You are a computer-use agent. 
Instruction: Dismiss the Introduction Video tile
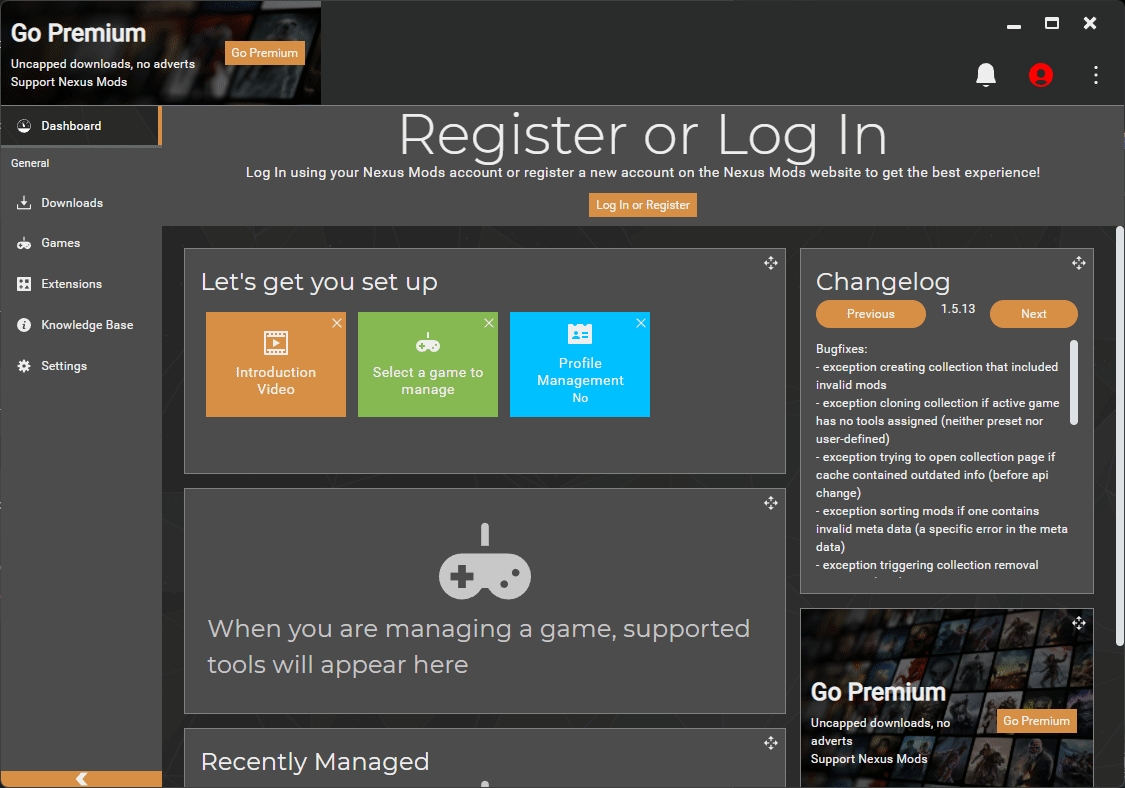tap(337, 323)
